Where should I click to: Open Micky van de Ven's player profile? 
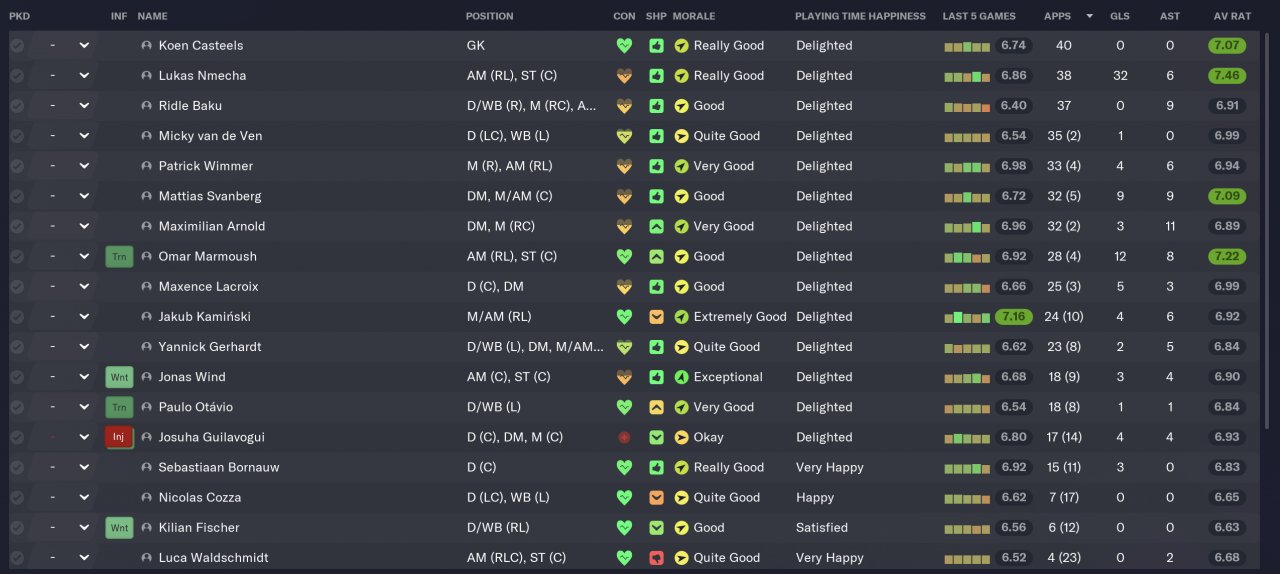coord(210,136)
